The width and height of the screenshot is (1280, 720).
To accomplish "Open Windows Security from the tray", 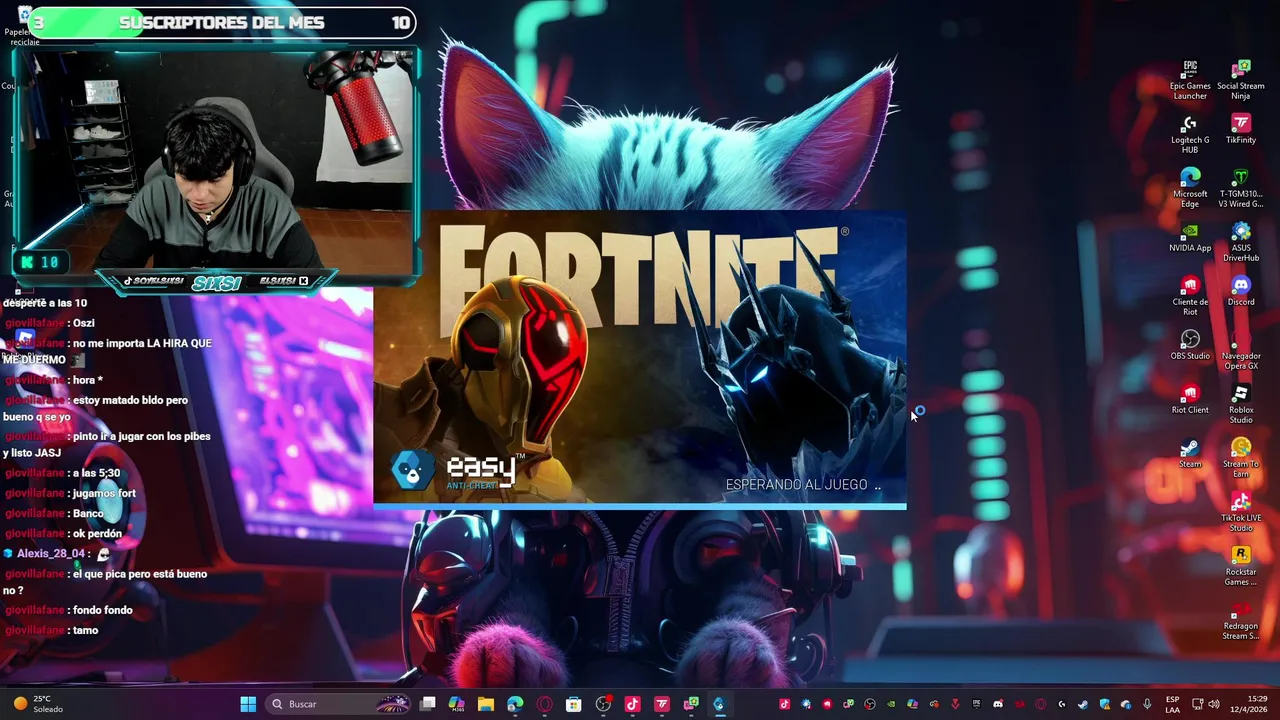I will [1105, 704].
